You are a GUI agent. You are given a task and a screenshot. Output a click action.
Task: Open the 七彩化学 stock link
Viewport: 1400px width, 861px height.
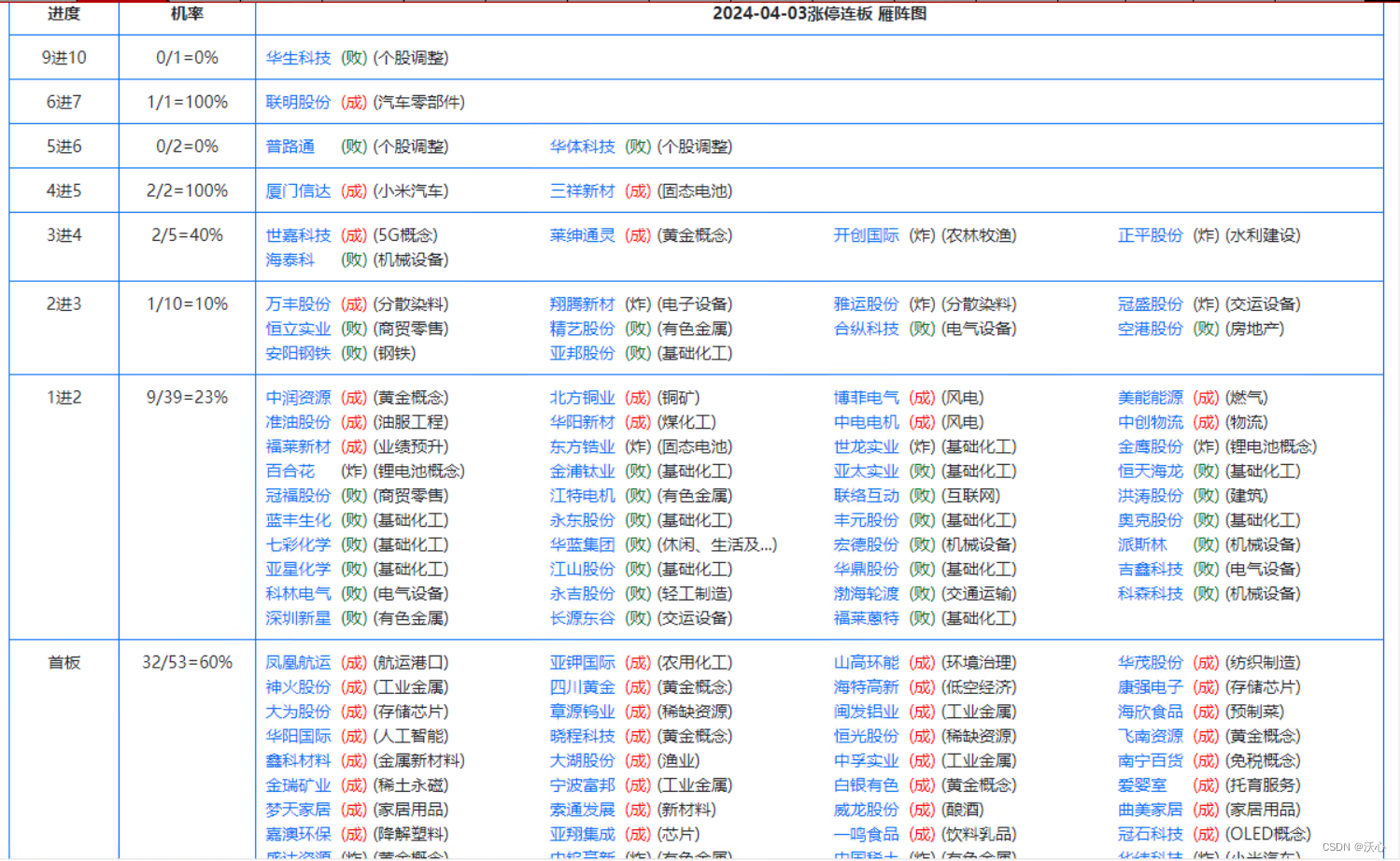(298, 544)
